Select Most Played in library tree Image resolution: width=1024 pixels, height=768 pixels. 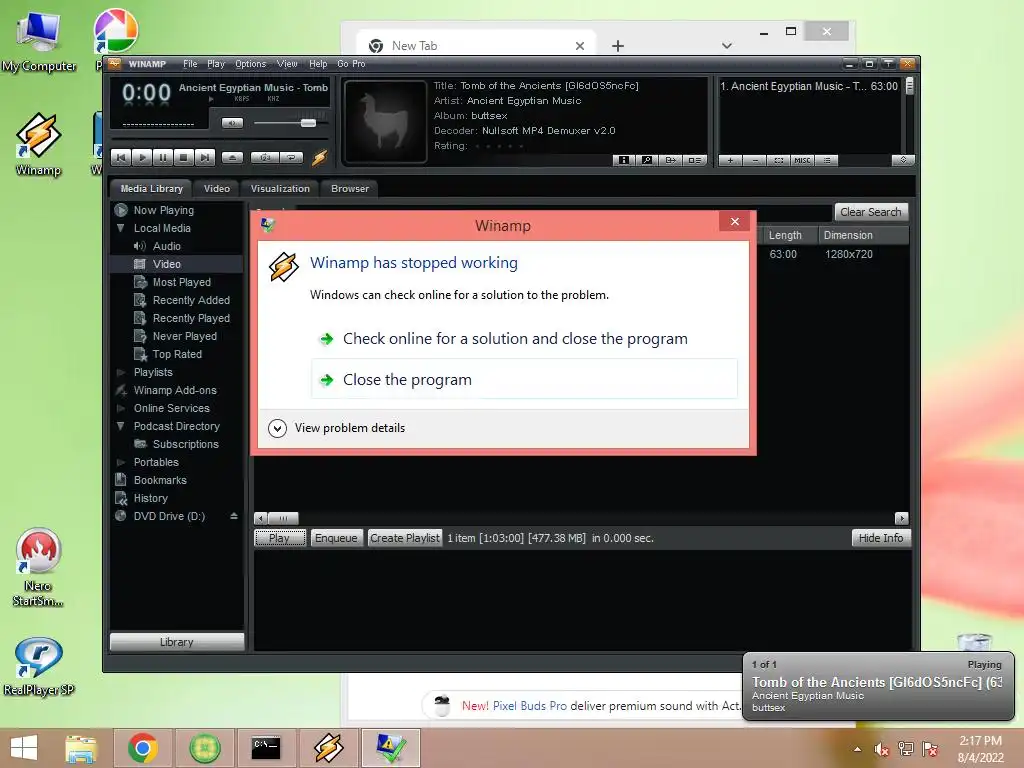[182, 282]
